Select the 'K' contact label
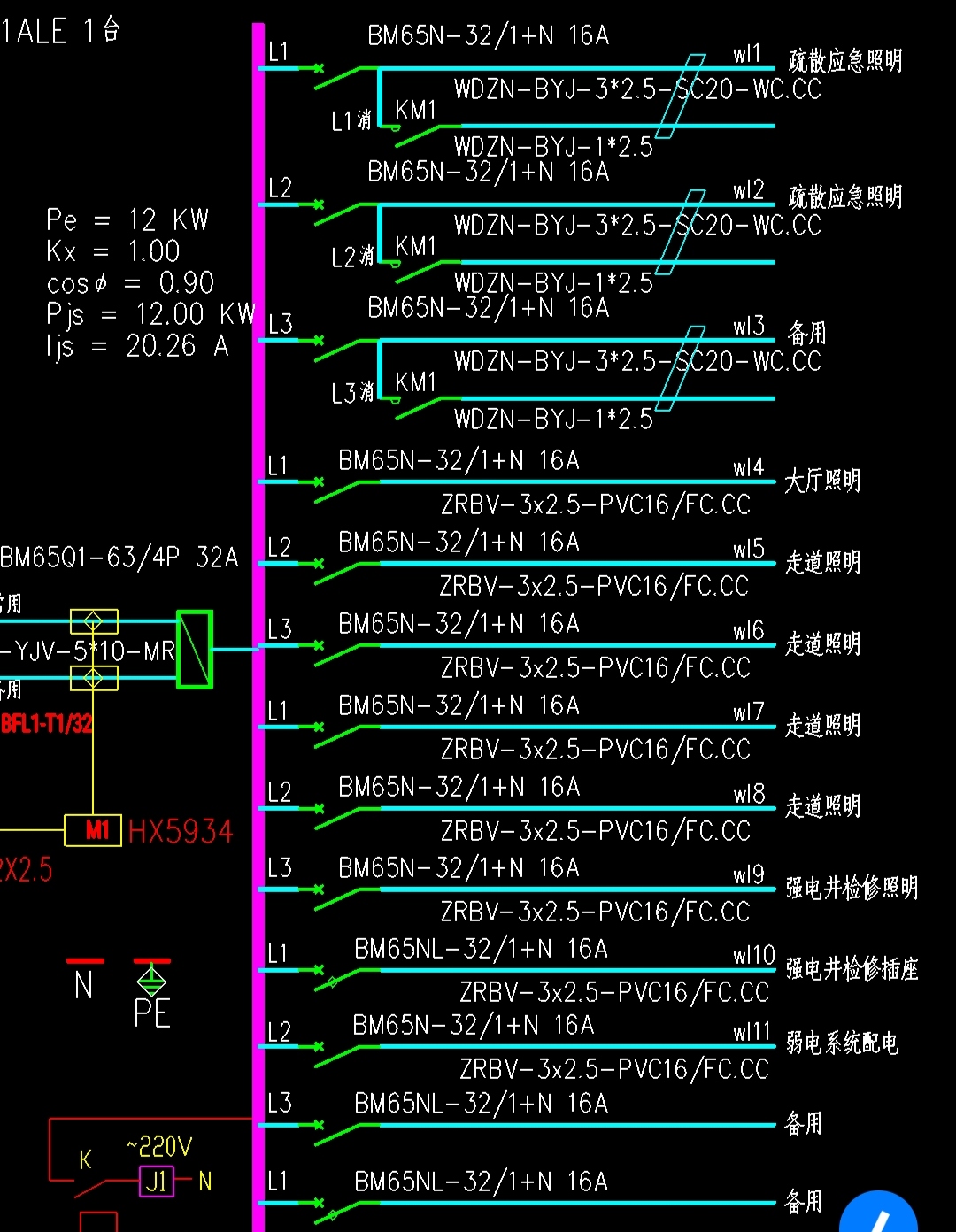 (x=86, y=1160)
